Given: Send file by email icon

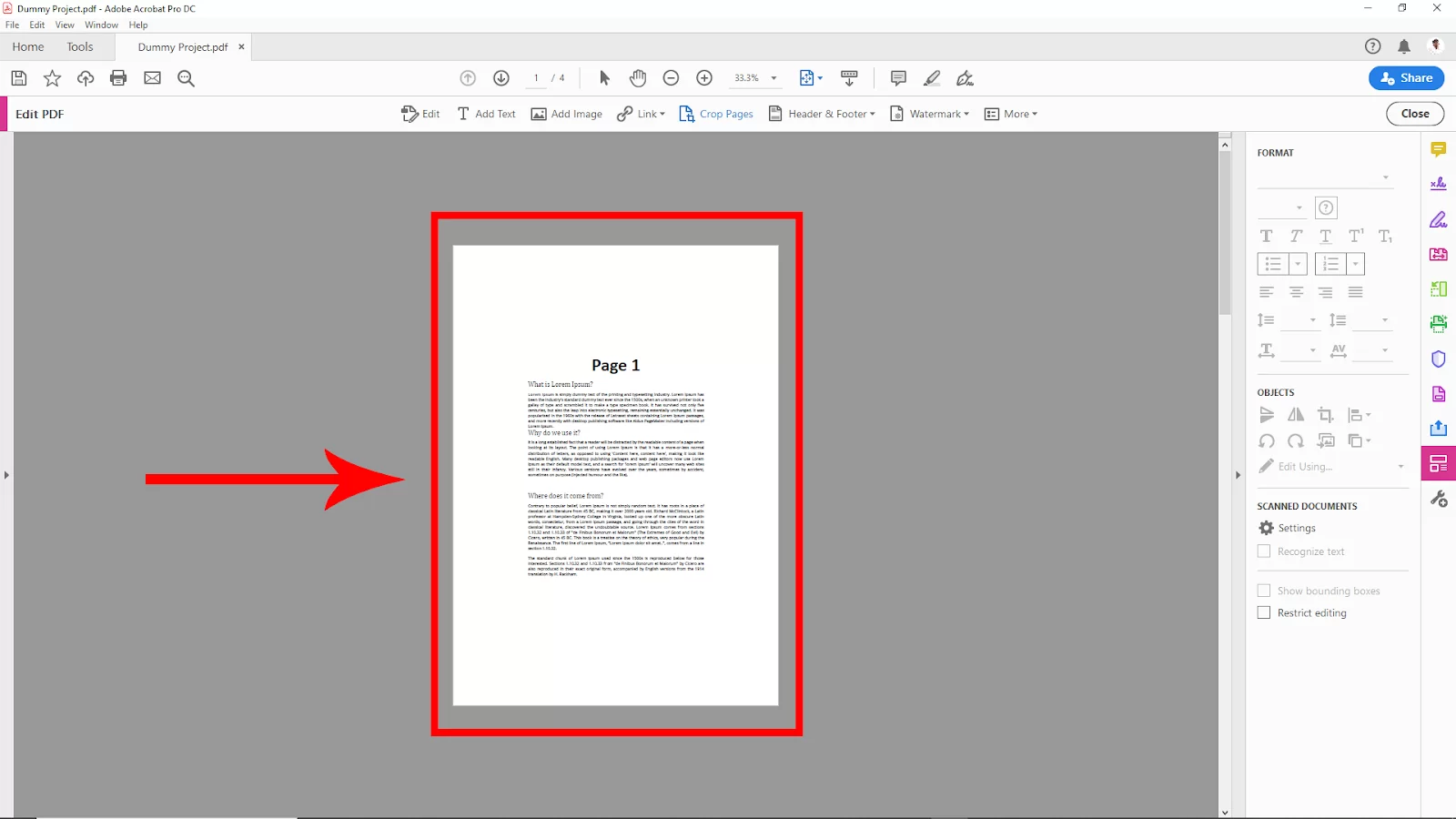Looking at the screenshot, I should pyautogui.click(x=152, y=78).
